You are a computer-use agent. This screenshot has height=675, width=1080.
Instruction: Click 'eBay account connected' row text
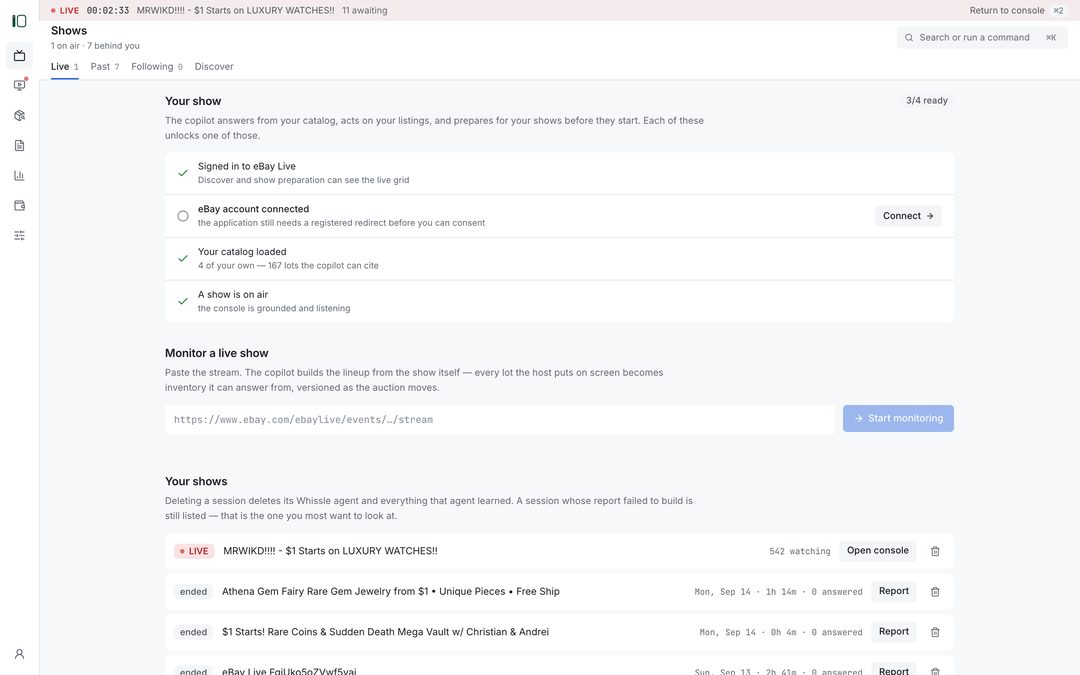(x=253, y=209)
